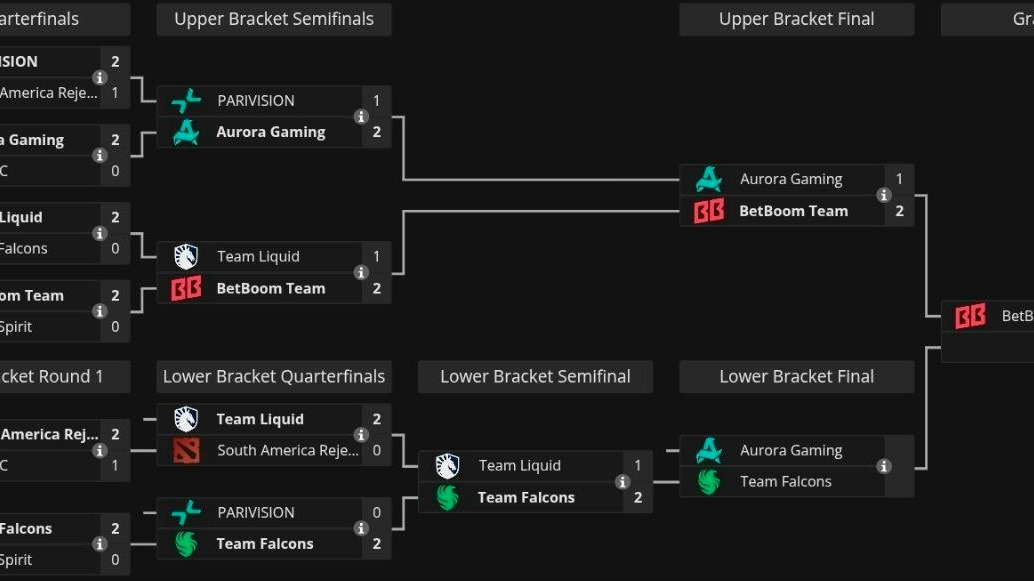
Task: Click South America Rejects Dota logo
Action: coord(186,451)
